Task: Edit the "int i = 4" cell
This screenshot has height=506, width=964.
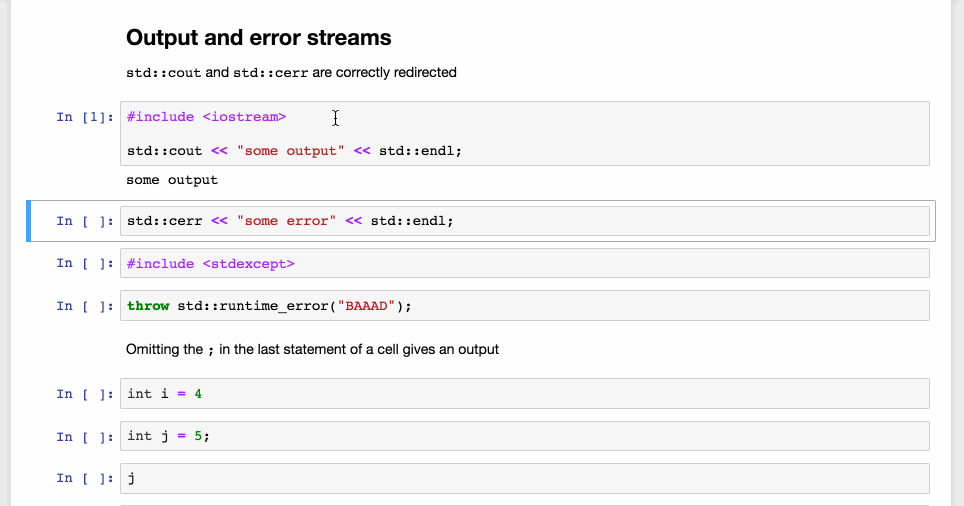Action: tap(524, 394)
